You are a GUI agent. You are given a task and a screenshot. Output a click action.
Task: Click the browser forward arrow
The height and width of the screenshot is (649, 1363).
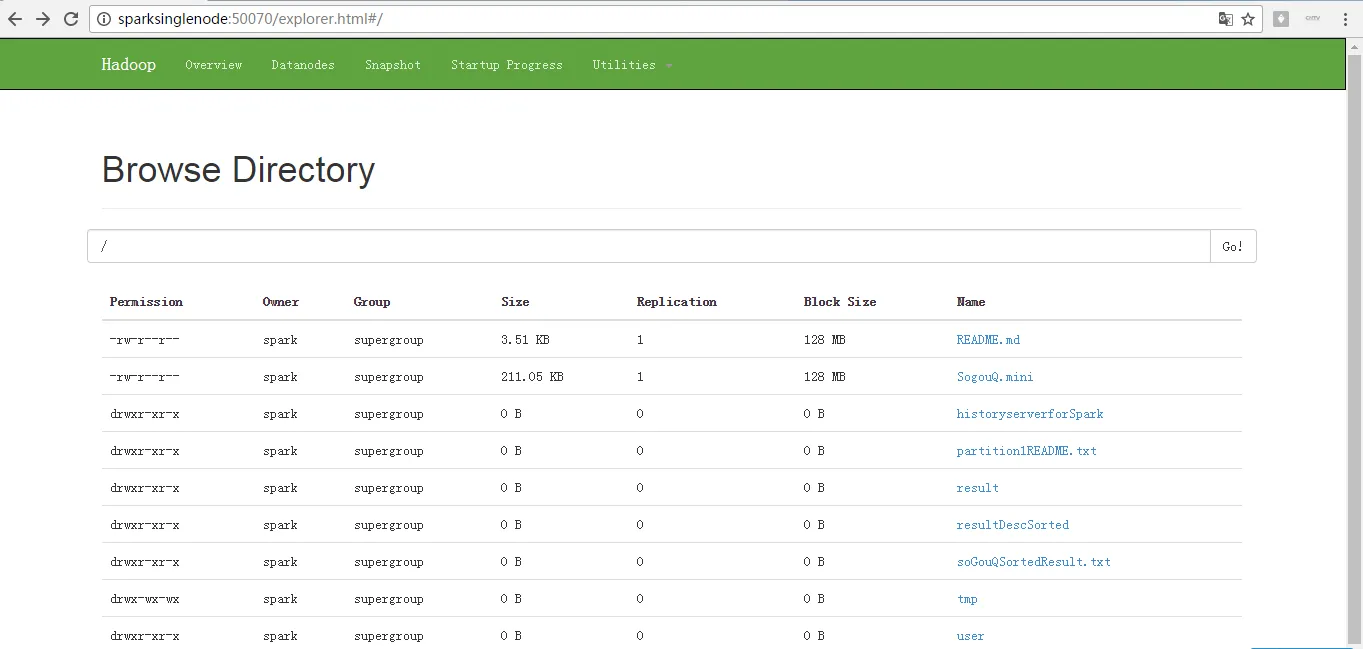pyautogui.click(x=43, y=19)
